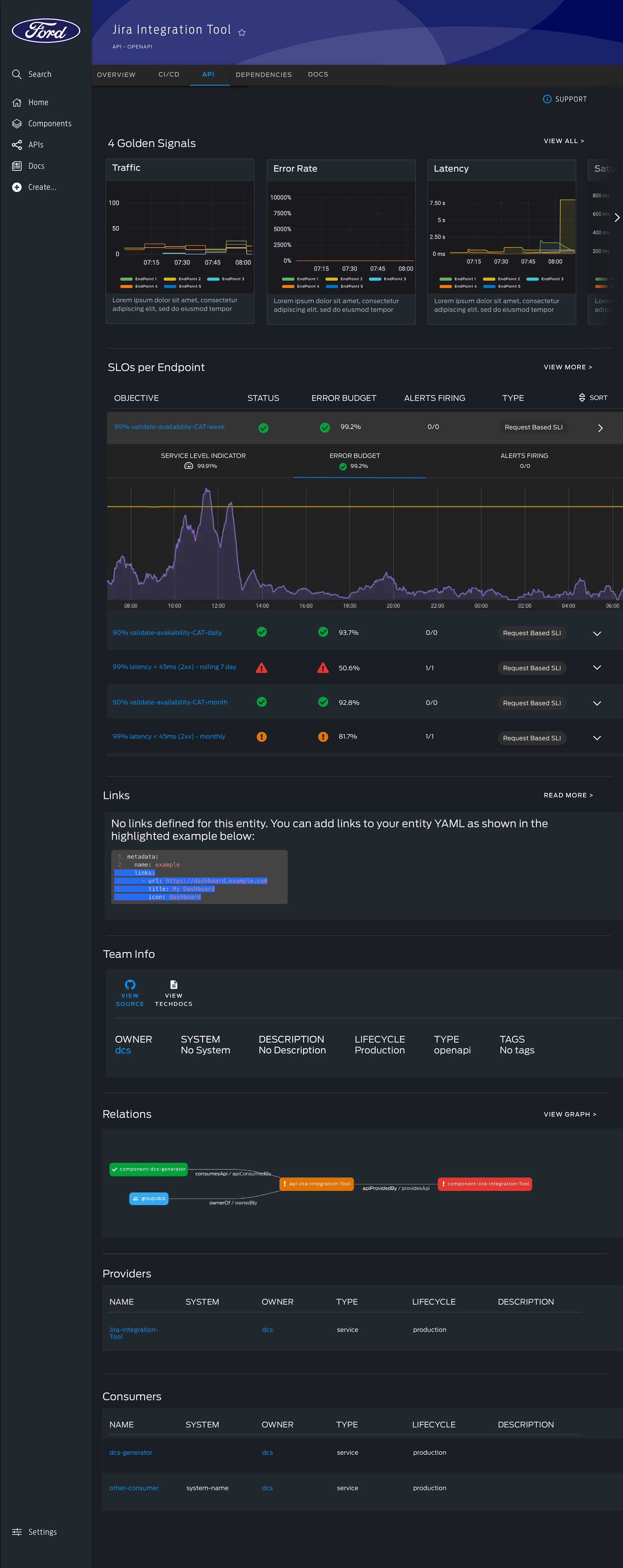Click VIEW MORE for SLOs per Endpoint
This screenshot has width=623, height=1568.
tap(568, 367)
